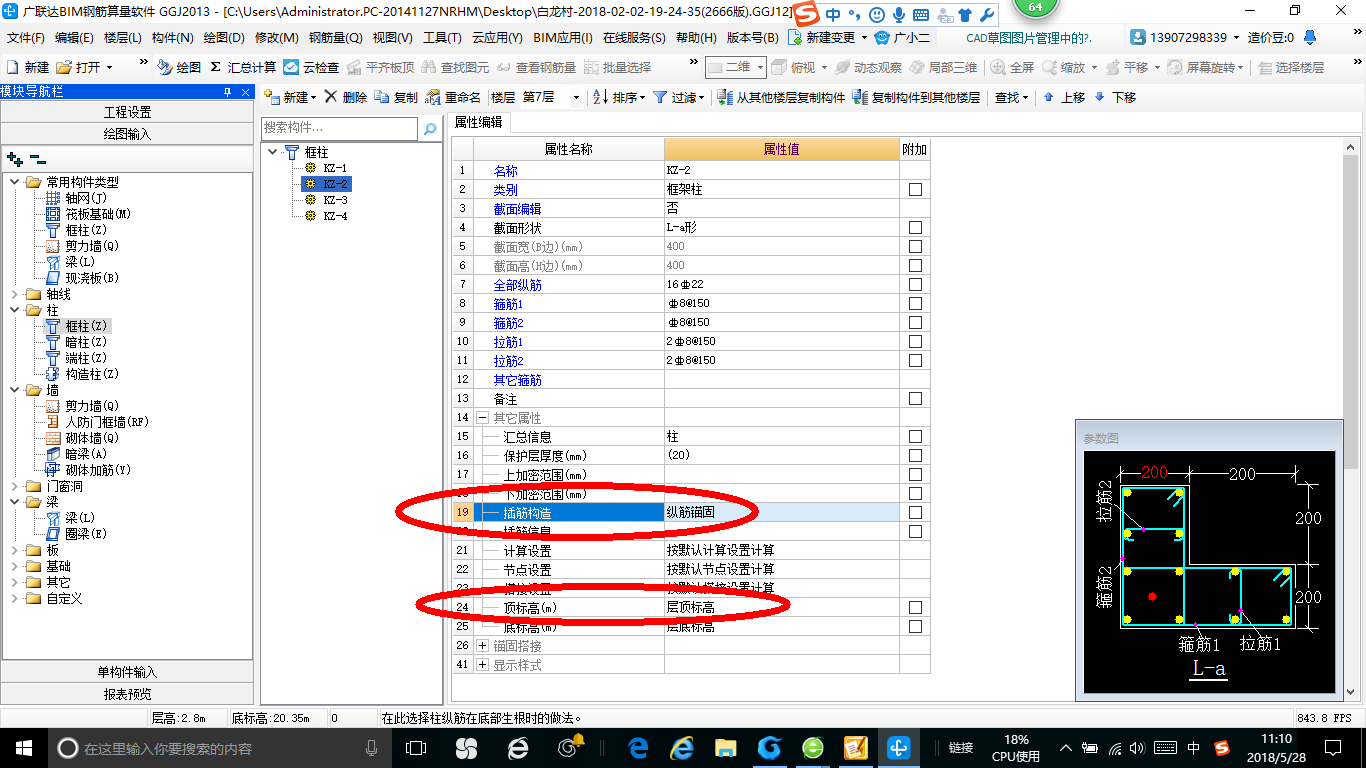Select the 属性编辑 tab

click(479, 122)
